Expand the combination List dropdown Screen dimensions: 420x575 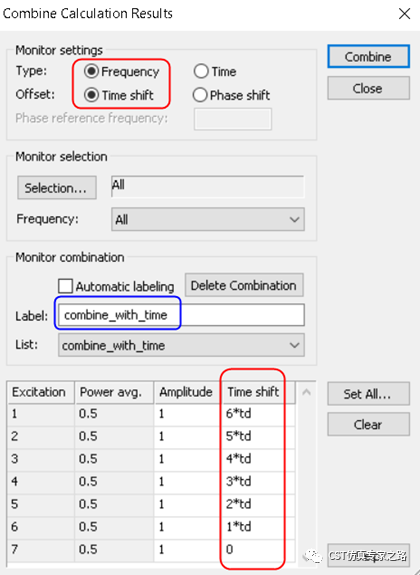click(x=181, y=345)
